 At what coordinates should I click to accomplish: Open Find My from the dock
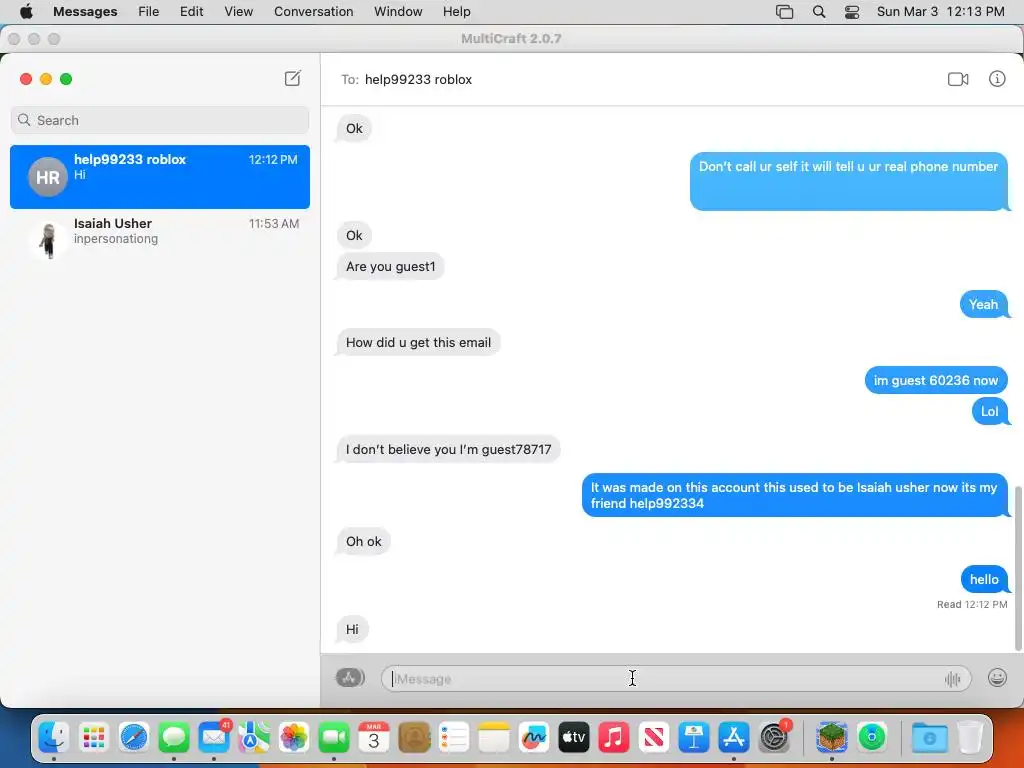pyautogui.click(x=872, y=737)
